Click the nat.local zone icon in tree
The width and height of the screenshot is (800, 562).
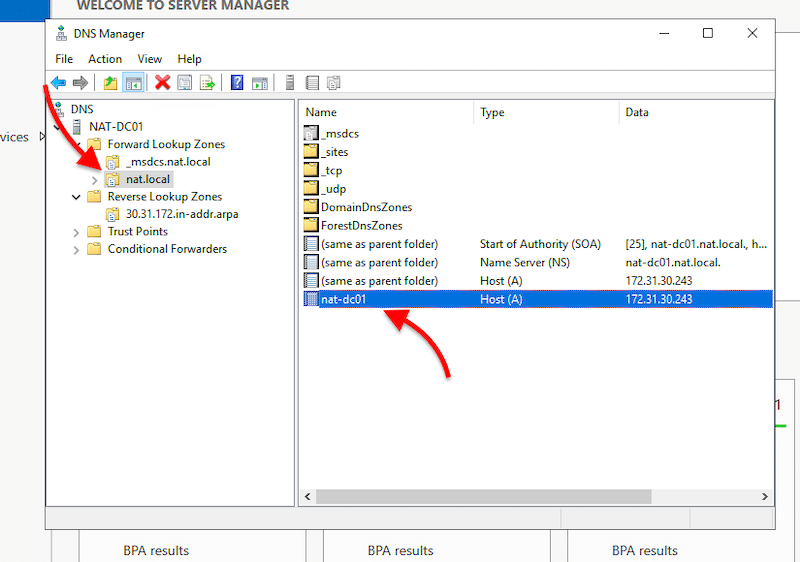112,180
